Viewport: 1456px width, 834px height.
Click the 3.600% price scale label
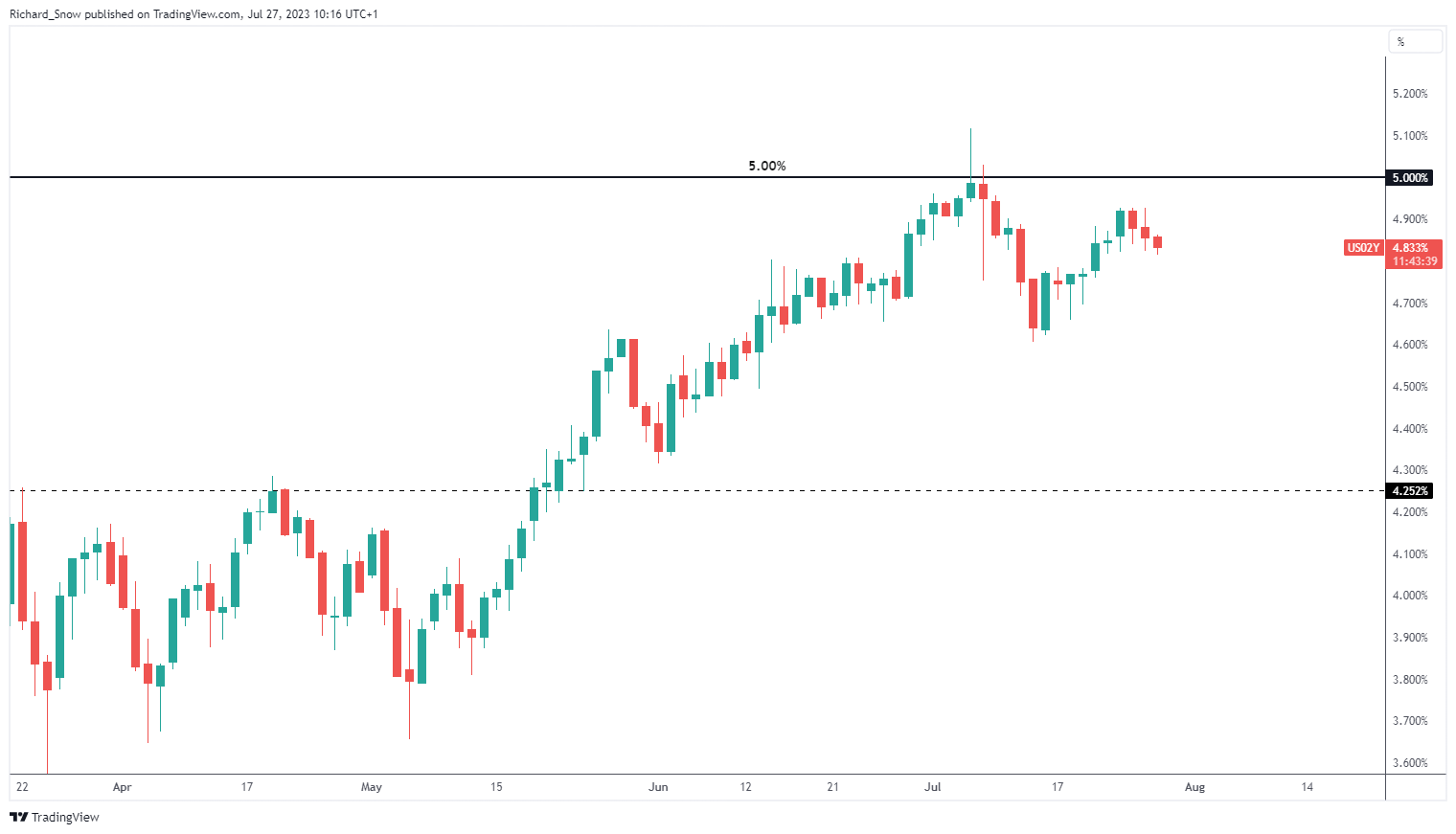tap(1409, 763)
